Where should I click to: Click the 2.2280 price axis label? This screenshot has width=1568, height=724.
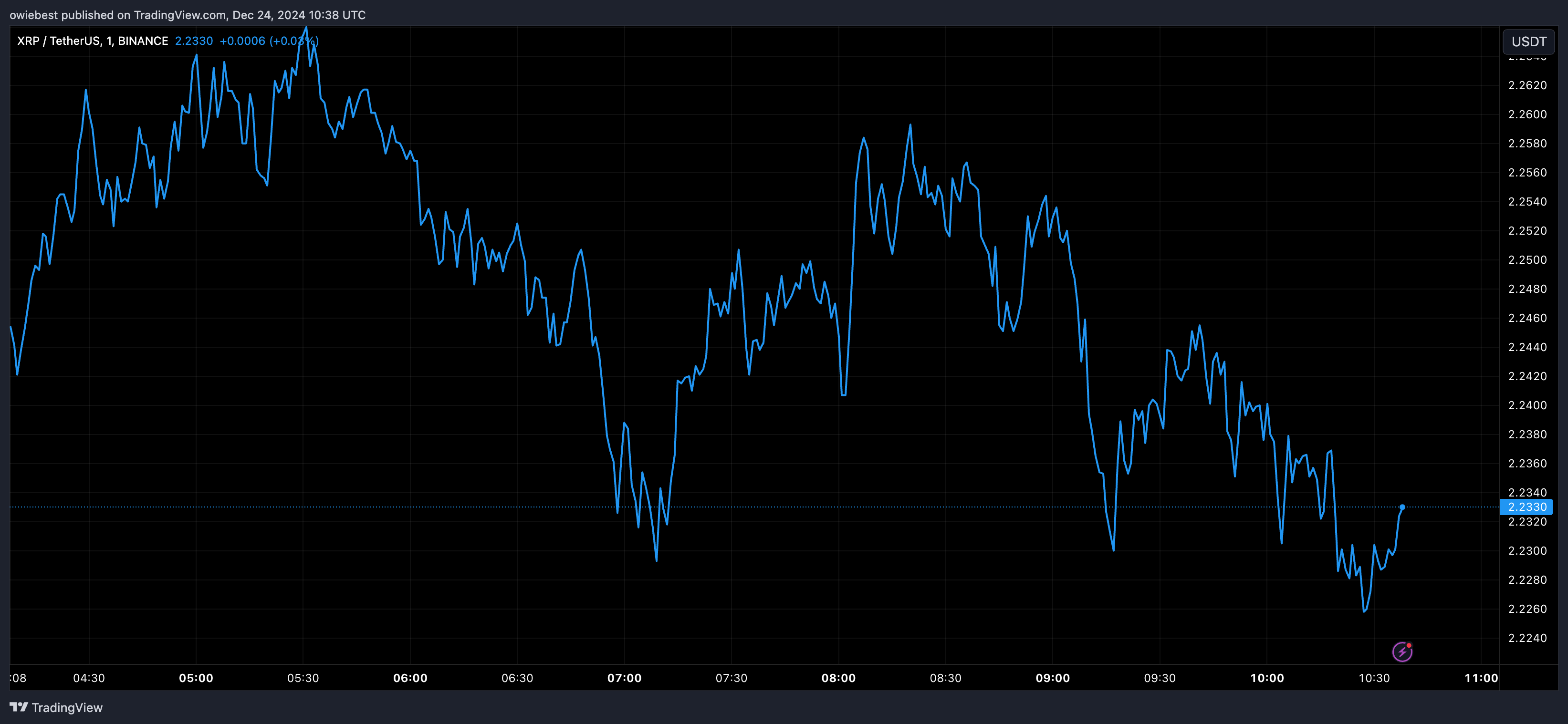coord(1527,580)
